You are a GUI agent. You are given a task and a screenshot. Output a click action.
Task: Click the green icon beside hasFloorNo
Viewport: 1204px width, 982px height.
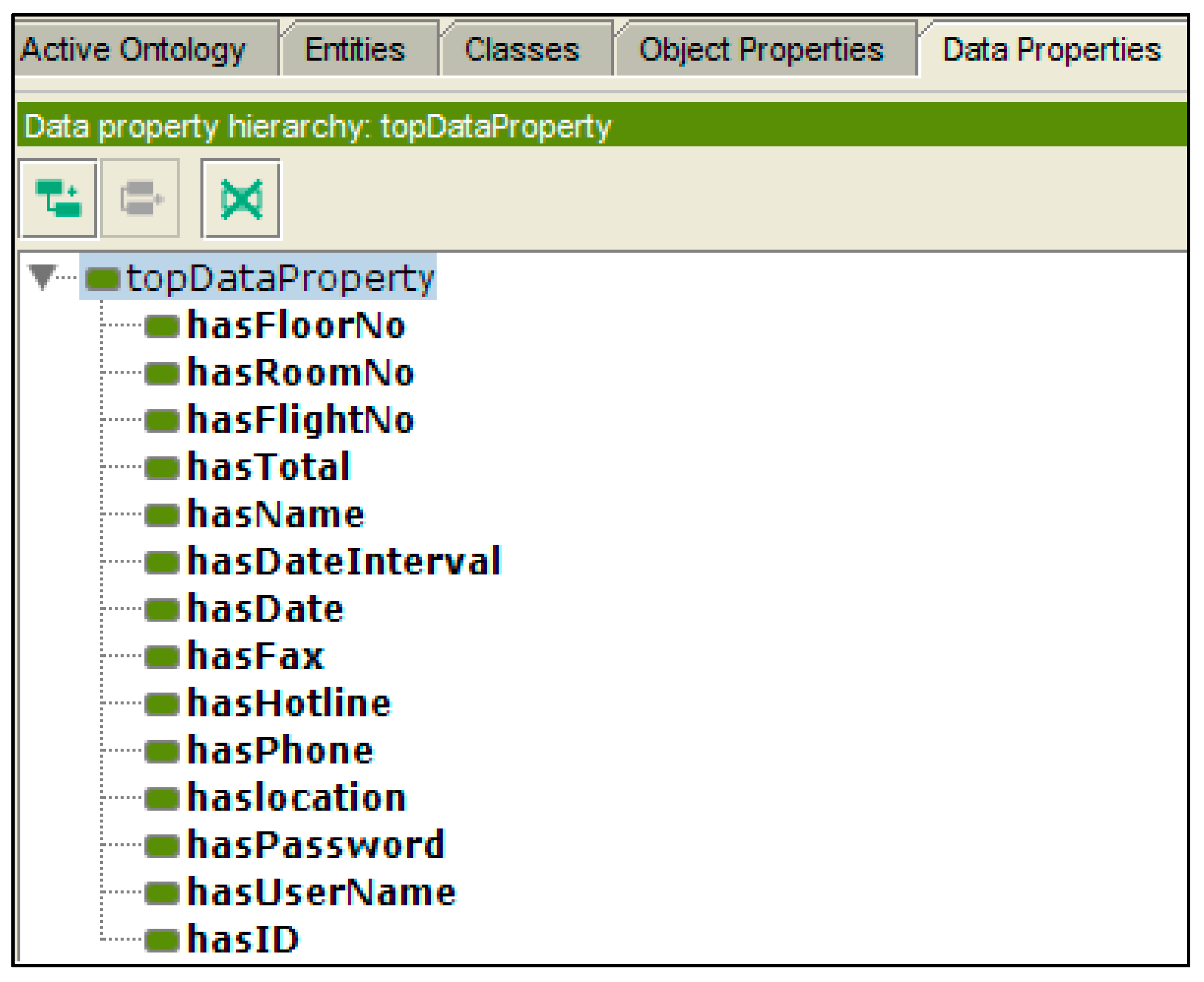click(162, 326)
